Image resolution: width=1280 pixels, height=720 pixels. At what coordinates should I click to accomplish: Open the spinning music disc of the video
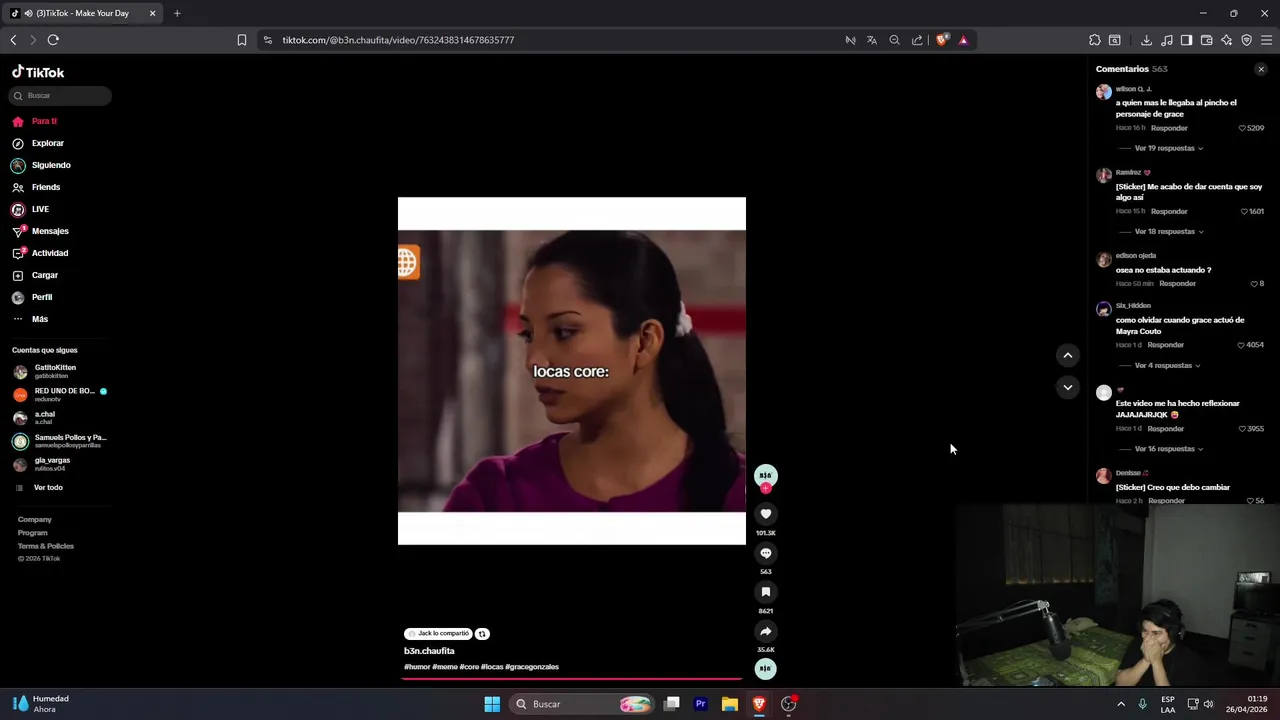click(765, 668)
